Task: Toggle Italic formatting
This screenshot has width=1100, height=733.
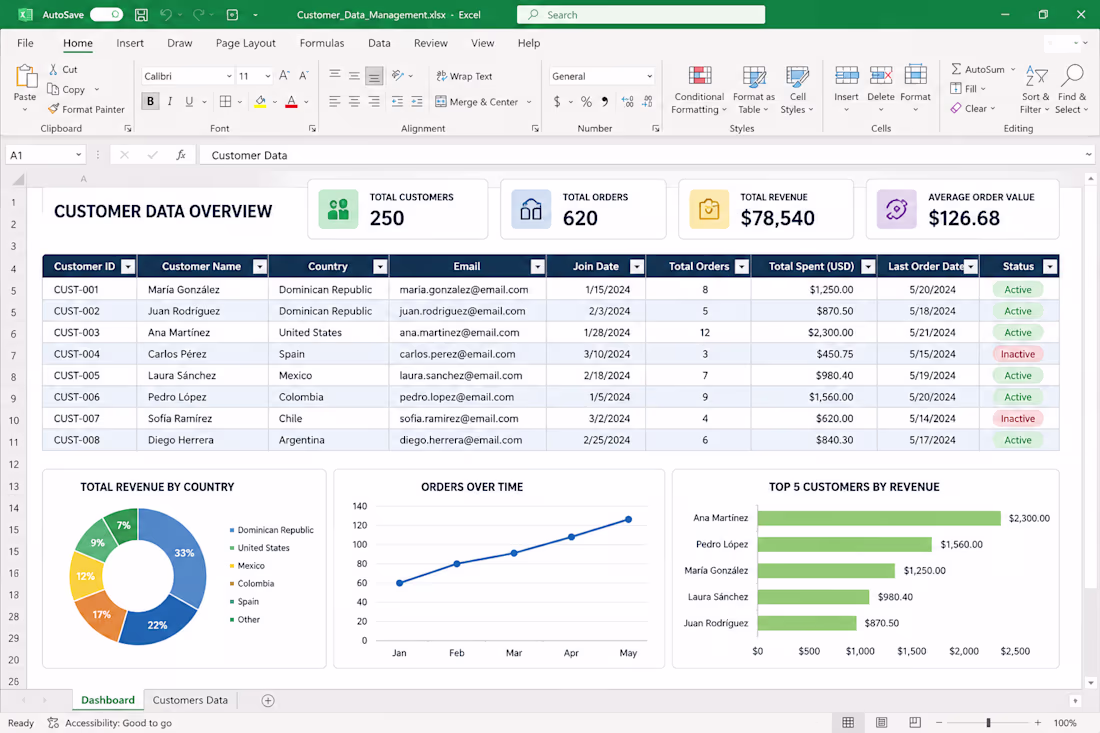Action: [170, 102]
